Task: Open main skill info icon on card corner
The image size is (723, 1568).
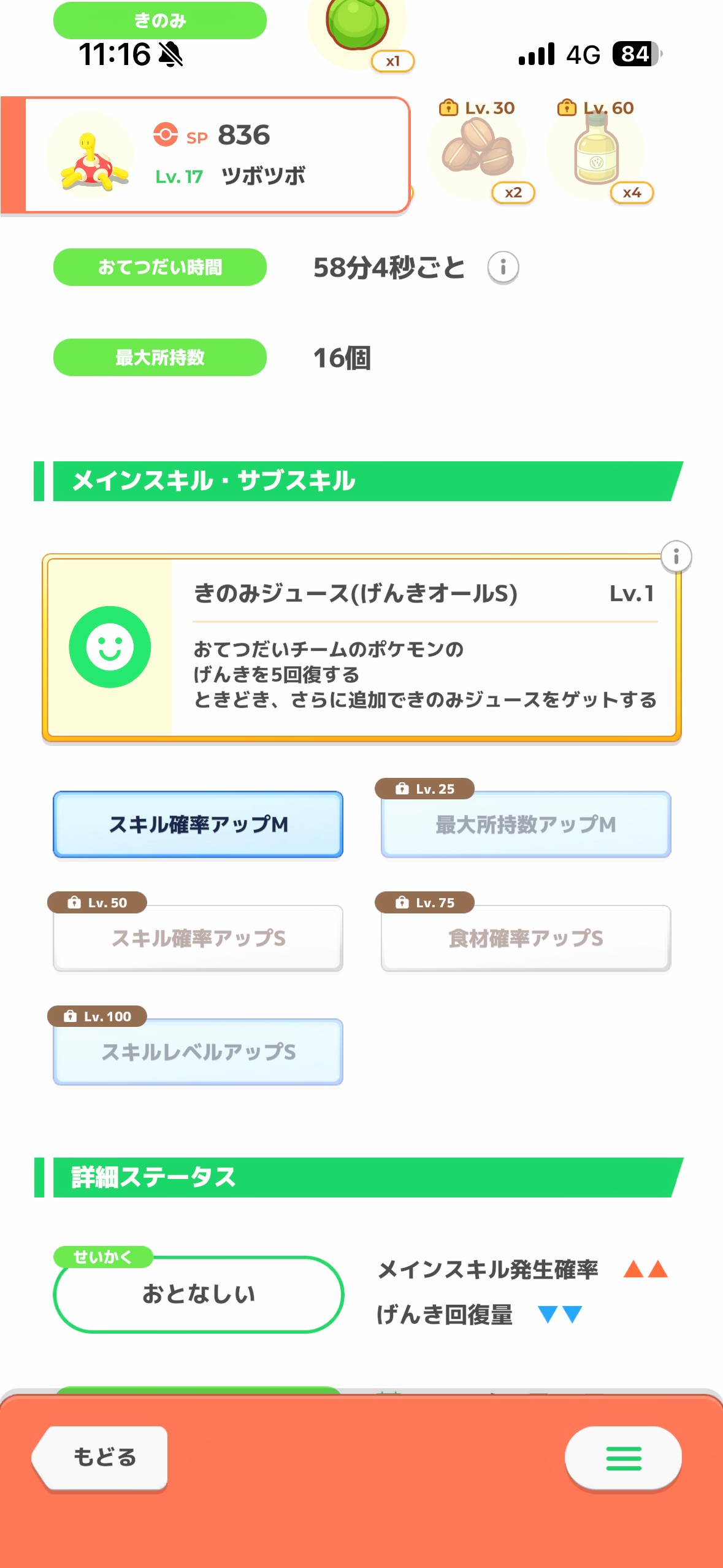Action: 676,556
